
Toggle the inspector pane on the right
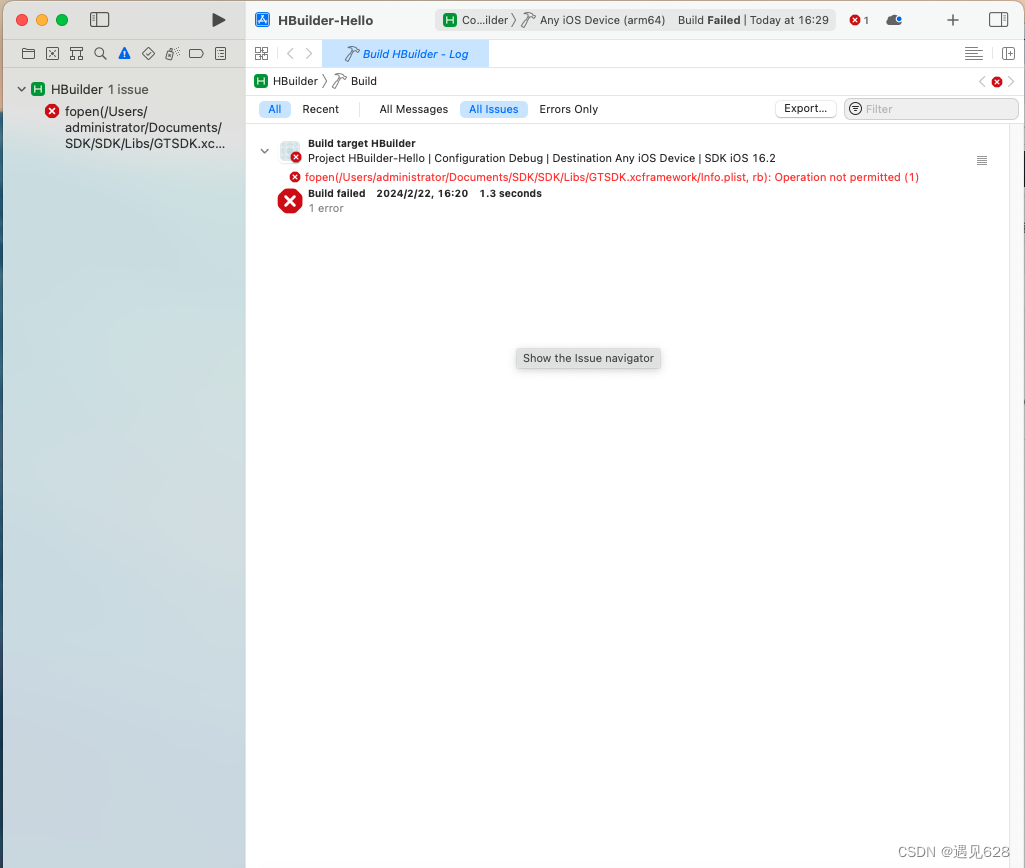click(x=997, y=19)
